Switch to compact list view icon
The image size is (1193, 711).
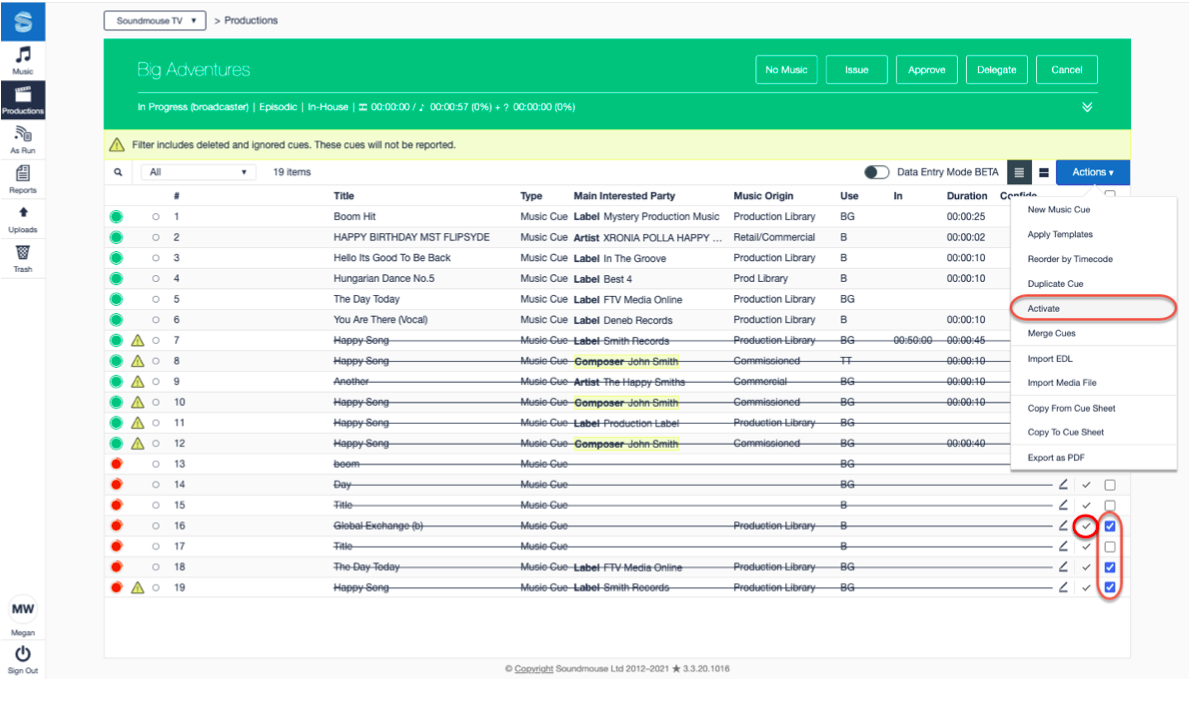pos(1019,172)
